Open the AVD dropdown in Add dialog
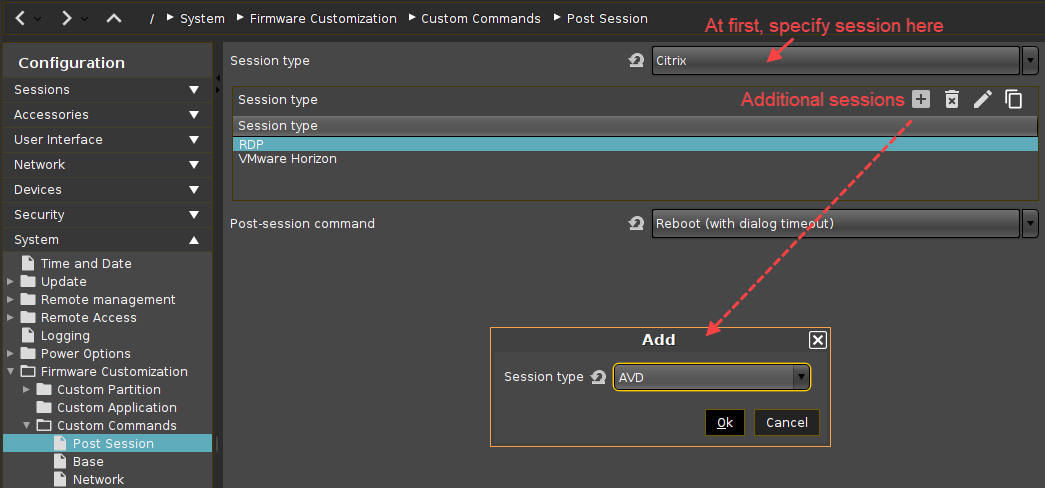Image resolution: width=1045 pixels, height=488 pixels. (x=800, y=377)
